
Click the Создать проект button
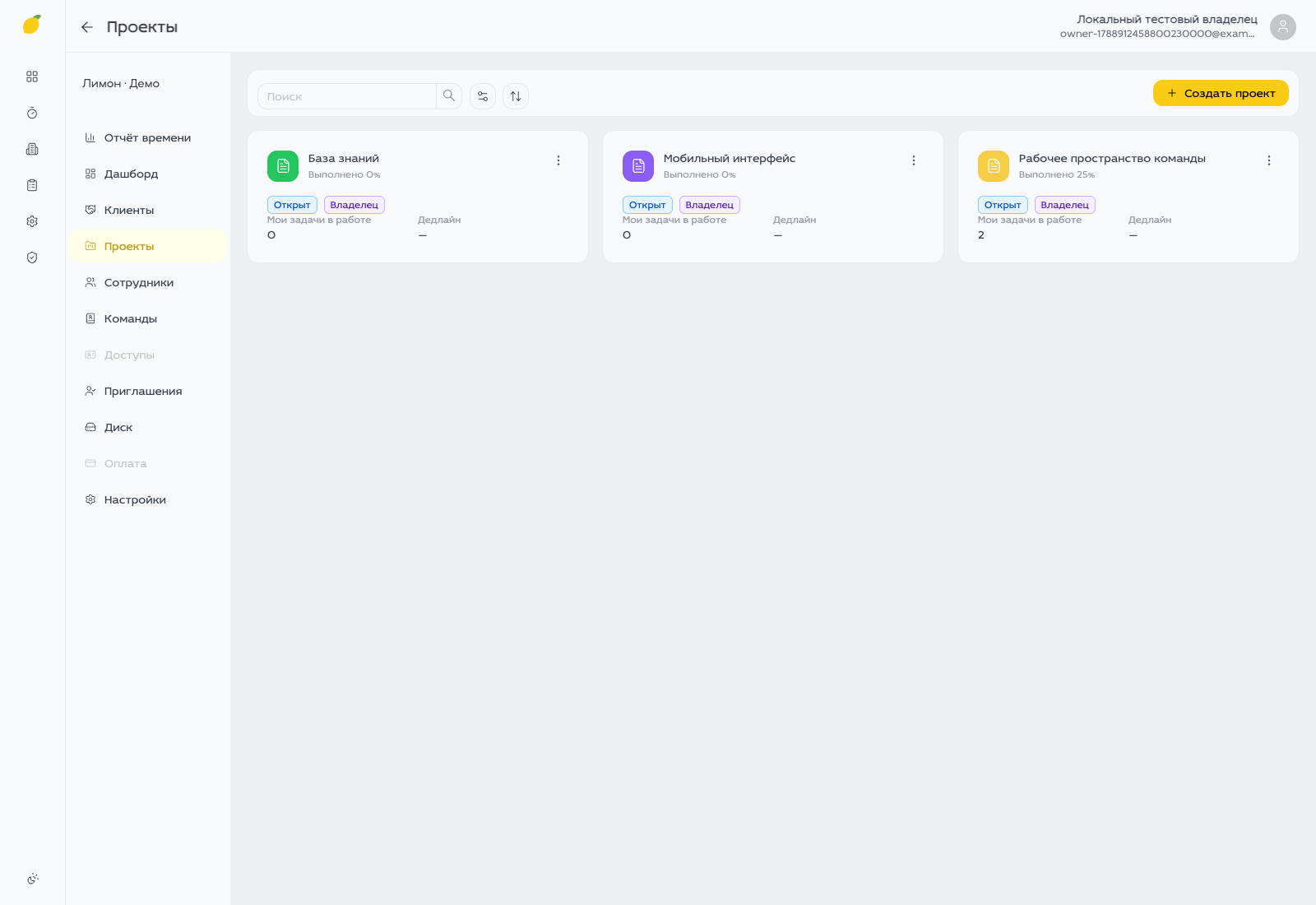click(1221, 93)
